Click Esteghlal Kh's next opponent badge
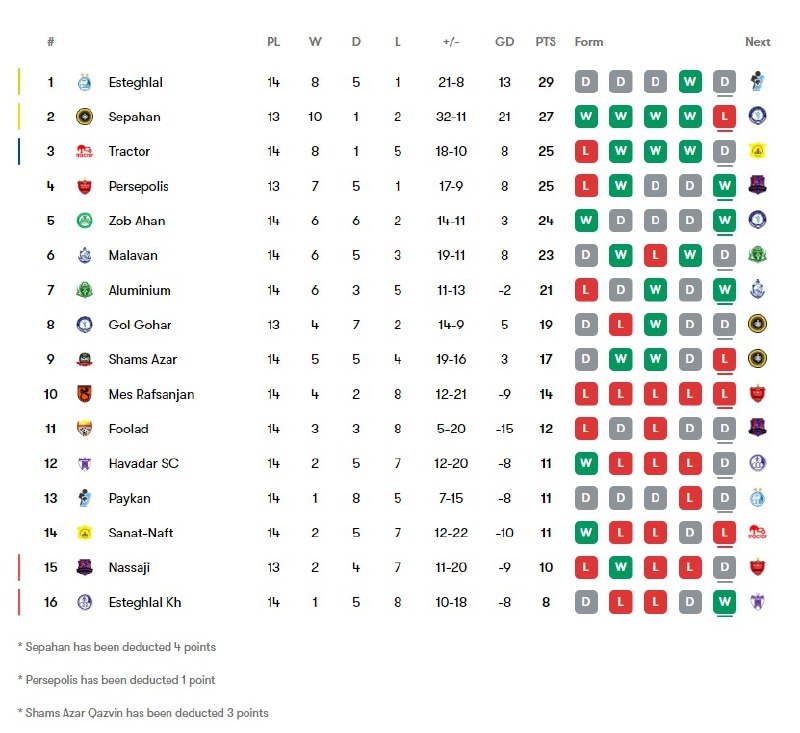 coord(758,602)
